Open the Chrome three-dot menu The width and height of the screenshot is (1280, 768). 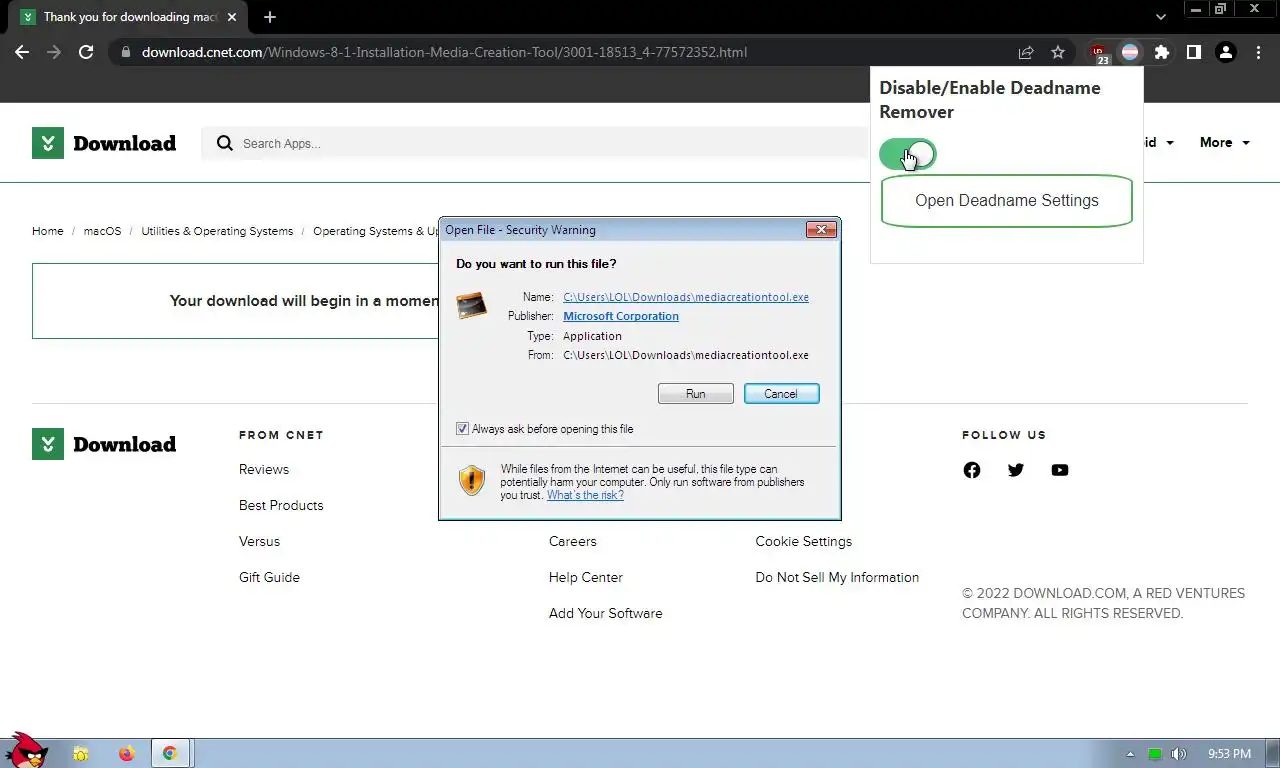pos(1257,52)
